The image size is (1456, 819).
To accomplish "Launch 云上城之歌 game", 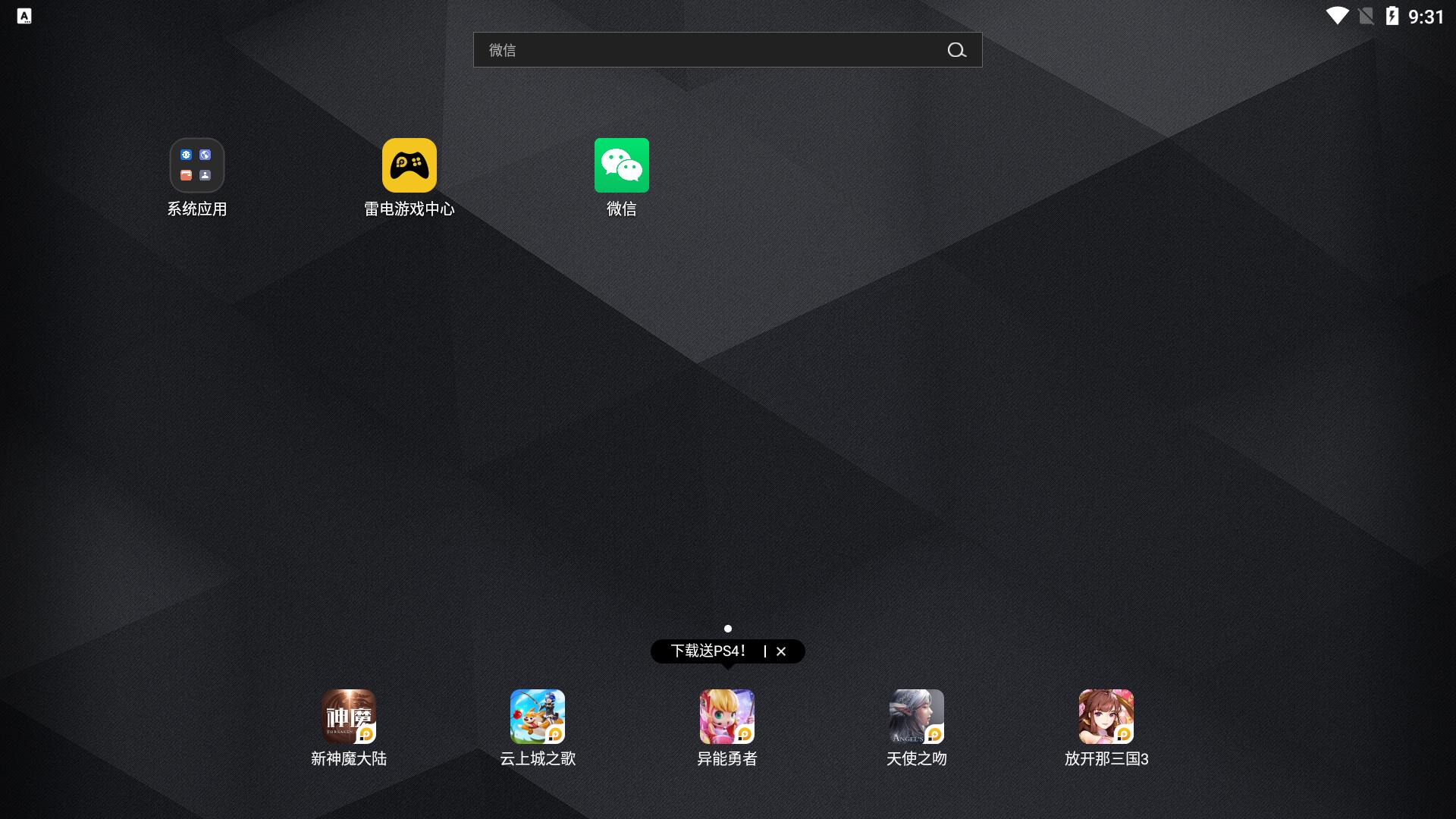I will (x=538, y=717).
